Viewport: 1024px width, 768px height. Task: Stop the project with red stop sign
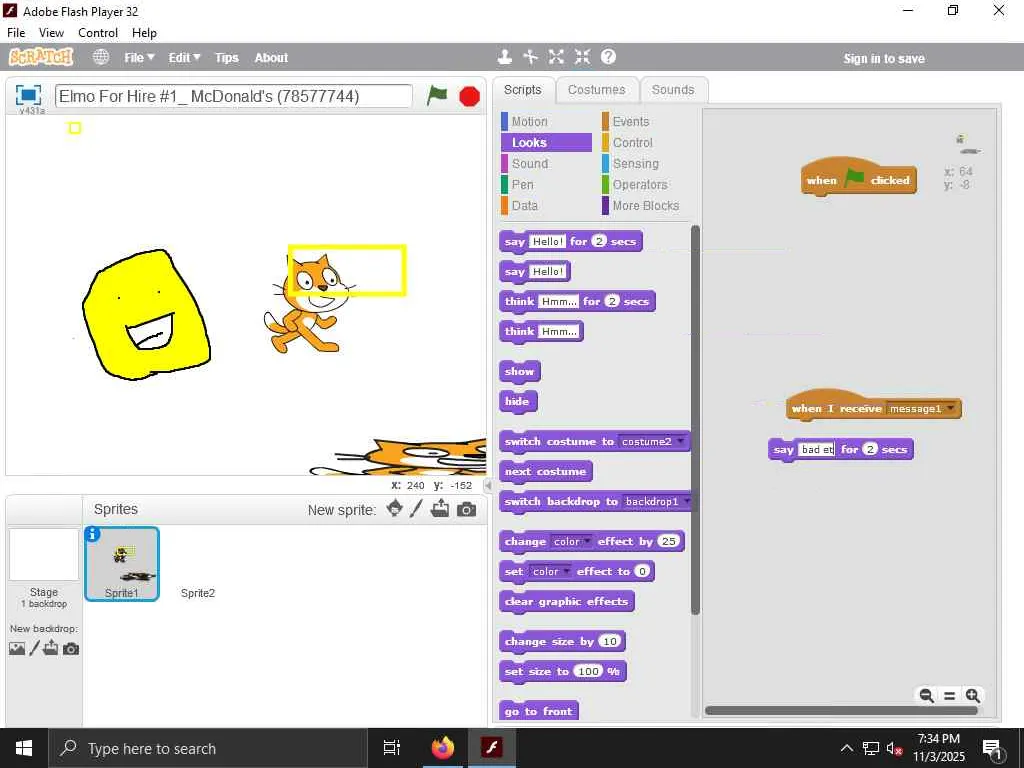(470, 97)
